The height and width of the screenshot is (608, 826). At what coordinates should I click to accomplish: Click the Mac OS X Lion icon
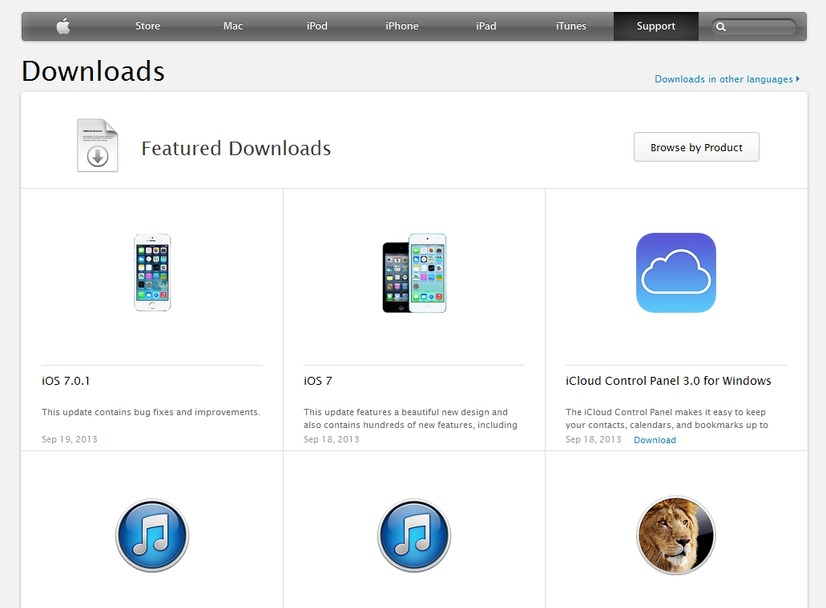coord(676,535)
